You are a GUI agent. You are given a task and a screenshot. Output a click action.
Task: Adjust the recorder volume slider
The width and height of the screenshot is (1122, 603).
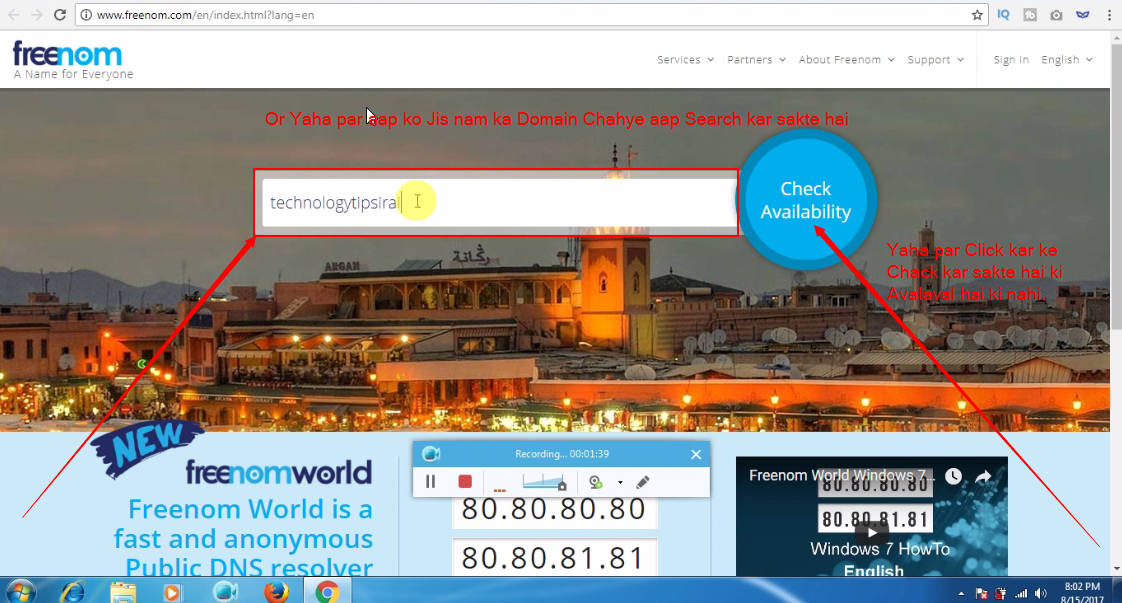545,482
